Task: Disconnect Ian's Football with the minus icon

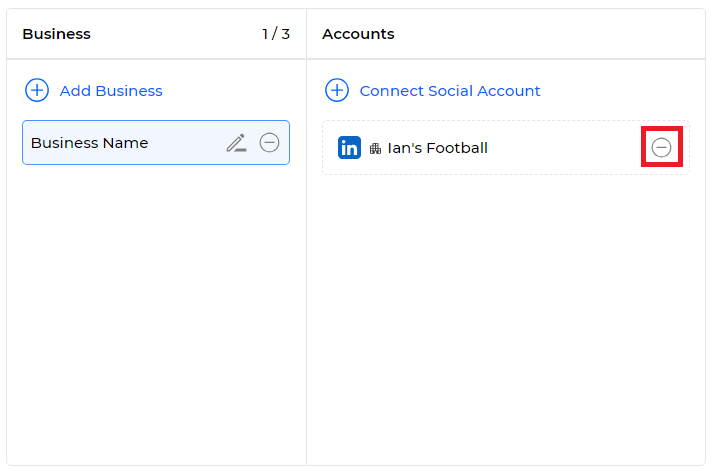Action: (x=661, y=147)
